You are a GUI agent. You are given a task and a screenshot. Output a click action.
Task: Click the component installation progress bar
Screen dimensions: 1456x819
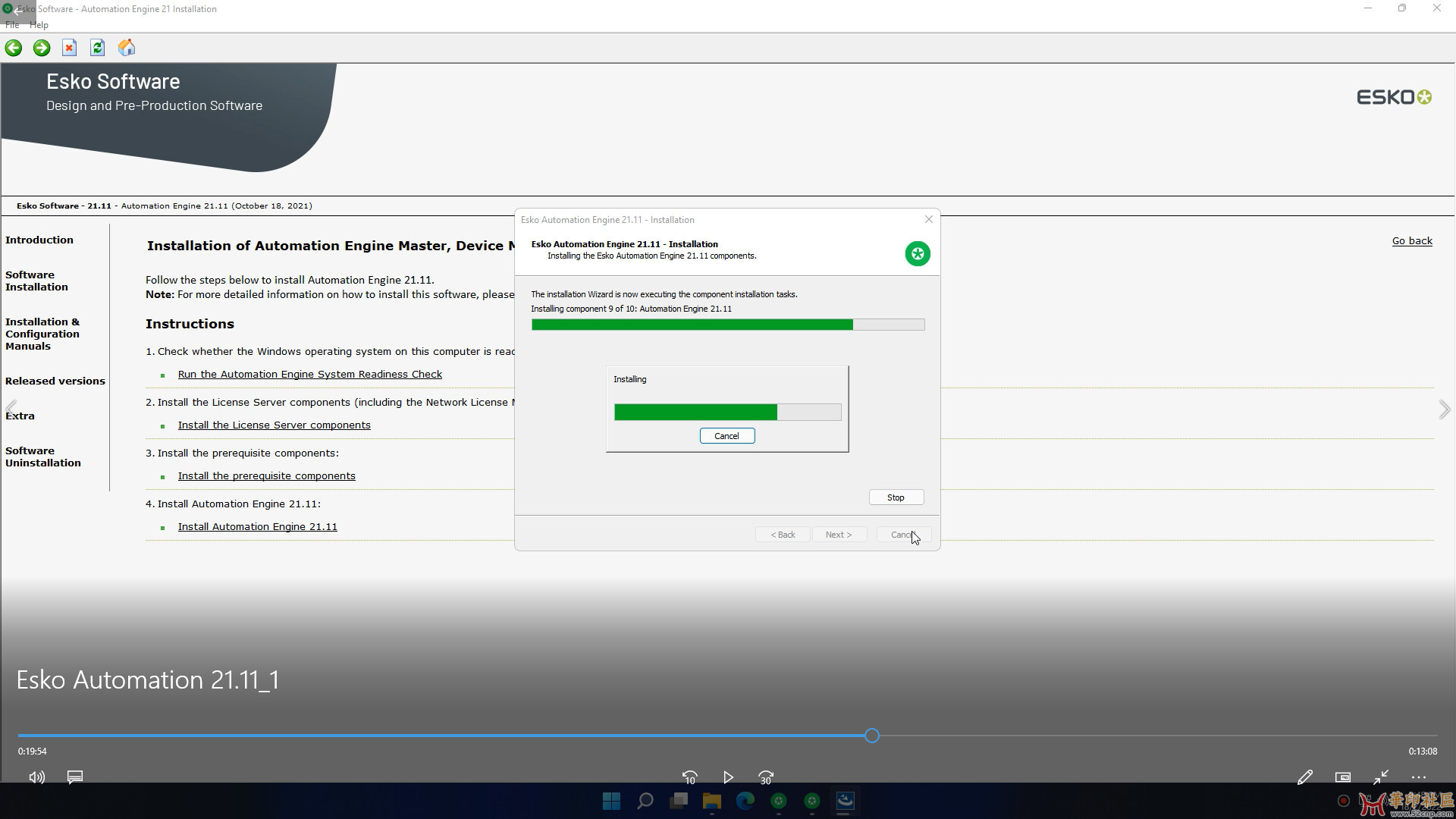coord(728,325)
